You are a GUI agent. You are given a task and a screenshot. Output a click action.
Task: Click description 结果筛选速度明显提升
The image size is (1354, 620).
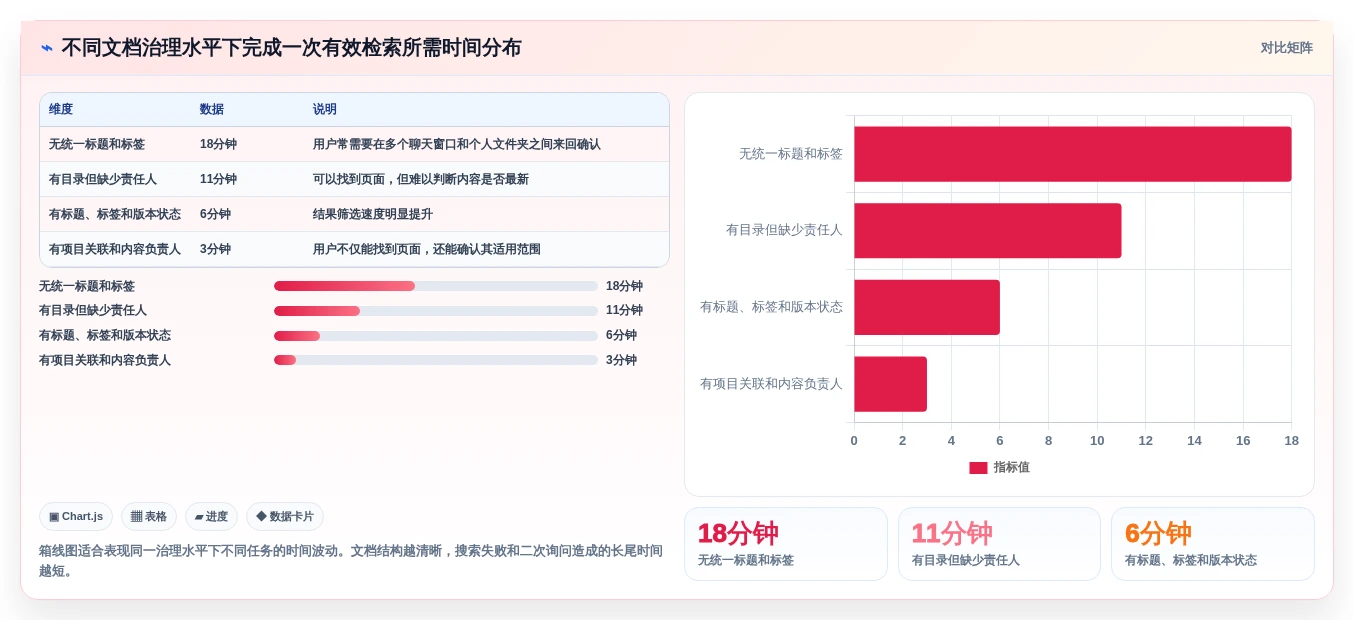373,215
